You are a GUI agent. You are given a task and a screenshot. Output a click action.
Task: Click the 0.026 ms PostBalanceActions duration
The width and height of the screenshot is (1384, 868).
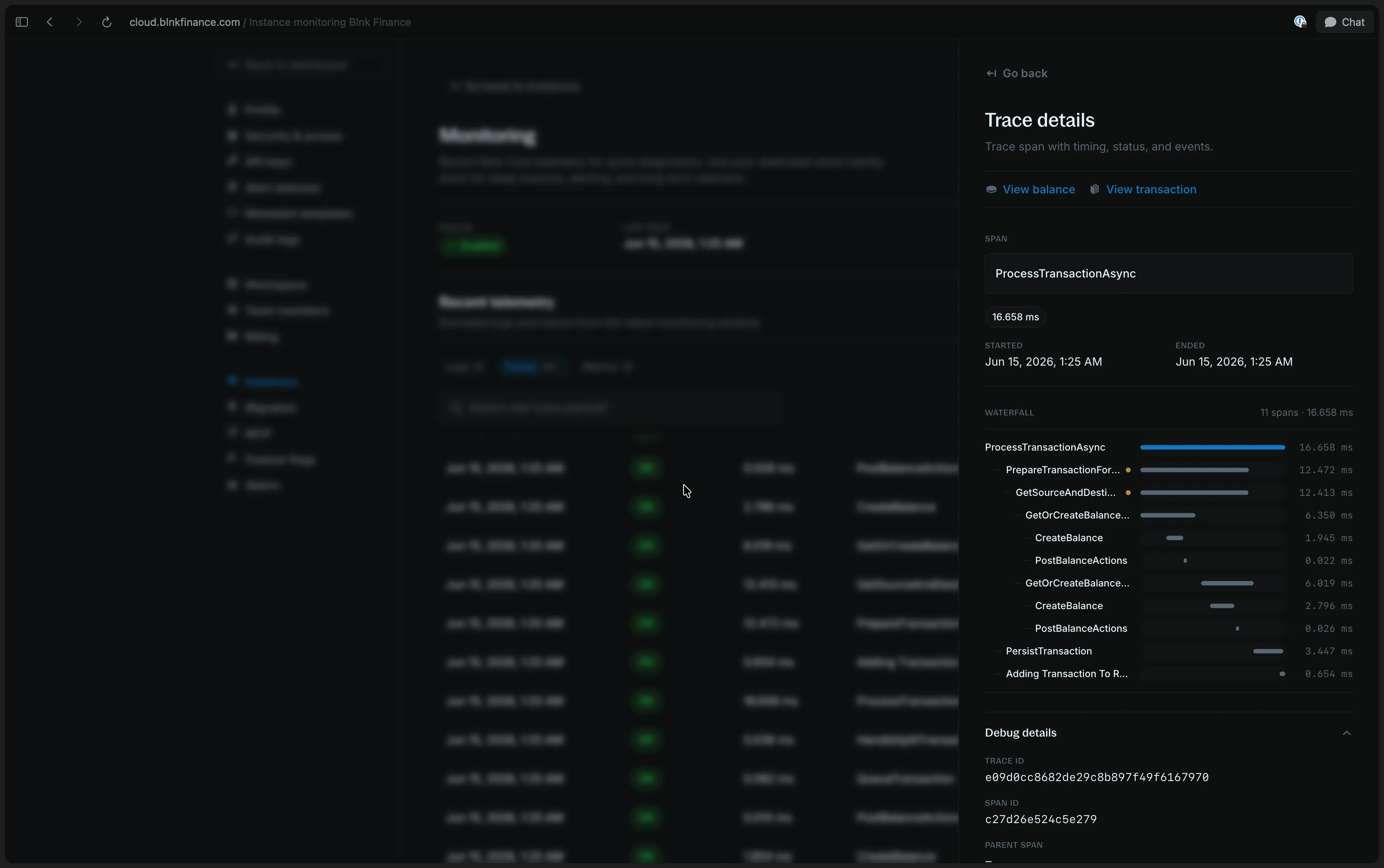coord(1328,629)
